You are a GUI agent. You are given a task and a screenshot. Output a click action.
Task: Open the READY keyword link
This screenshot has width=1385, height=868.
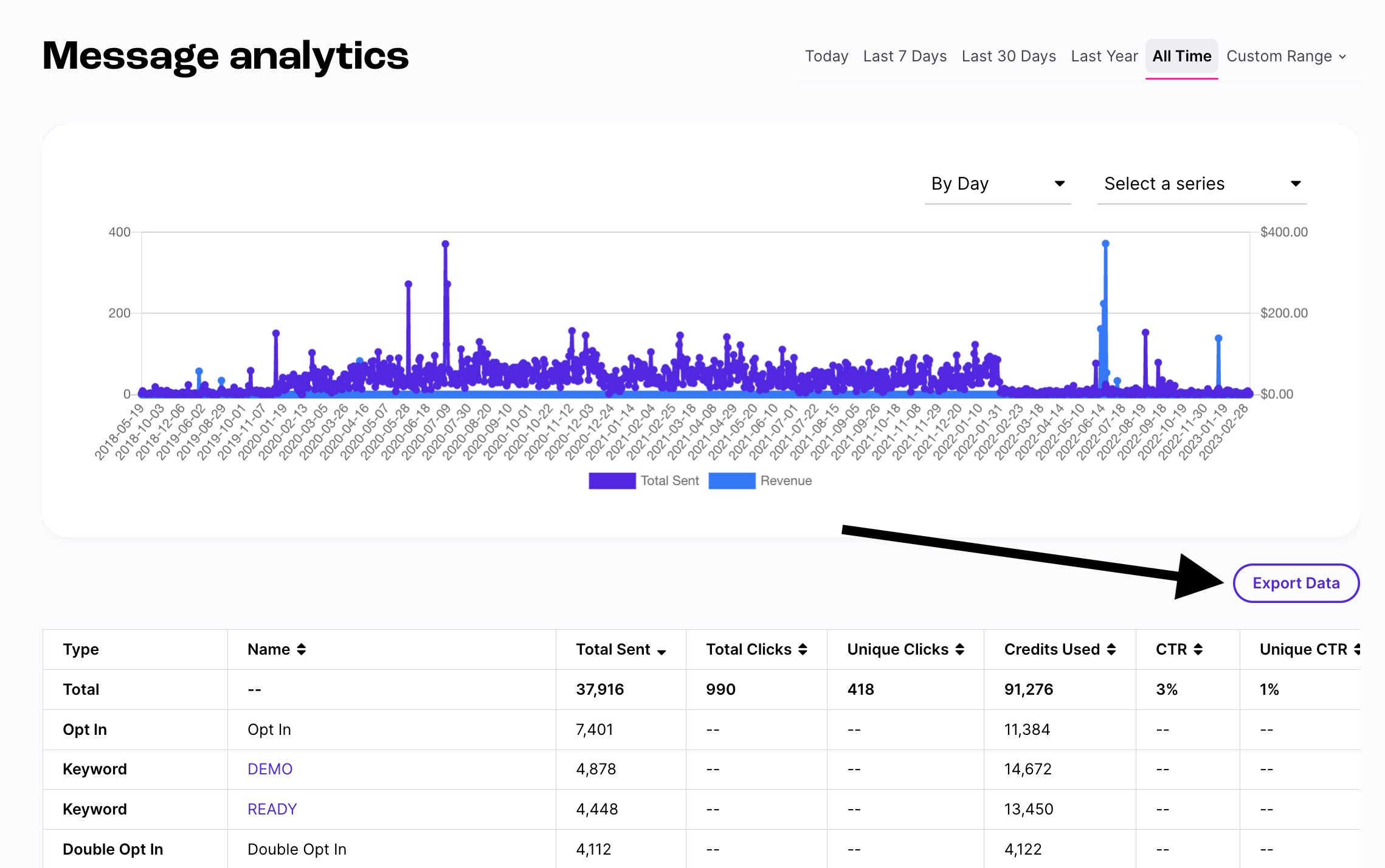[272, 809]
